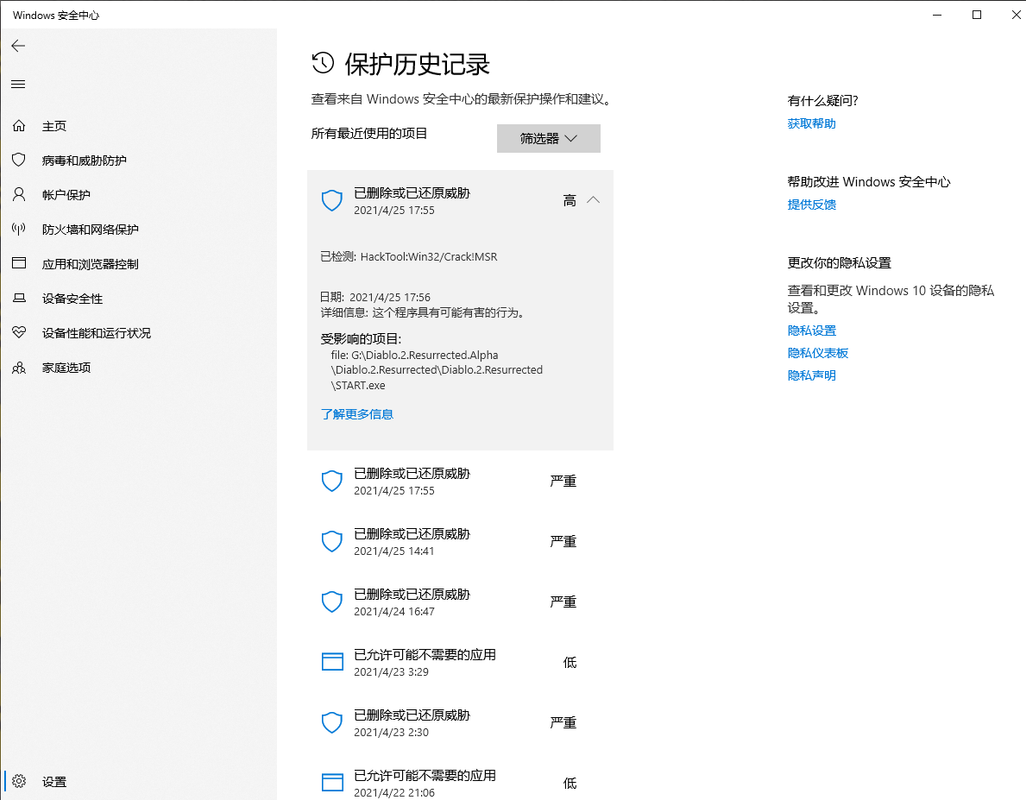Image resolution: width=1026 pixels, height=800 pixels.
Task: Click the home icon for 主页
Action: pyautogui.click(x=19, y=126)
